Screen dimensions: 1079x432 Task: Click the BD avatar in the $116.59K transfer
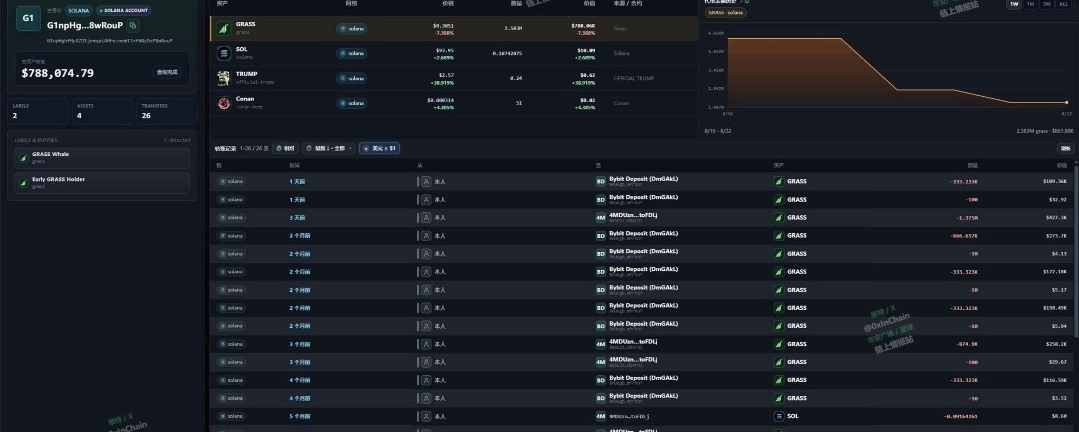coord(601,380)
